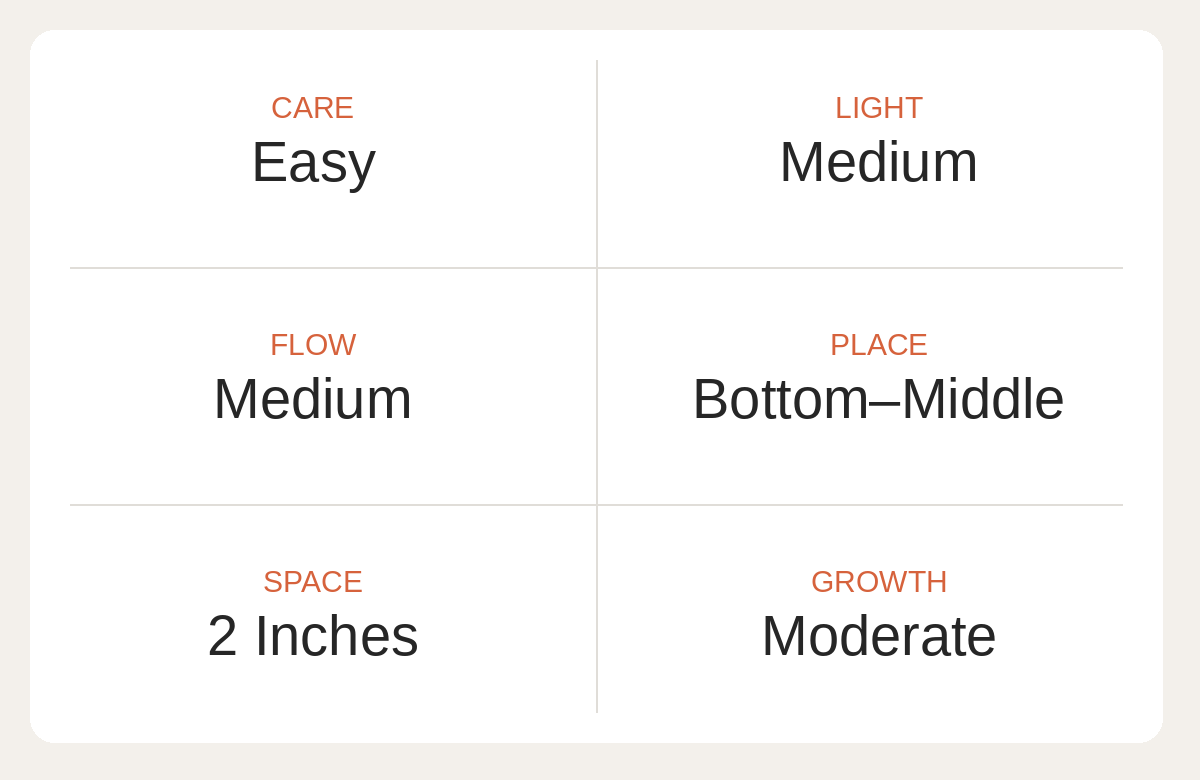
Task: Click the number 2 in spacing
Action: pyautogui.click(x=222, y=636)
